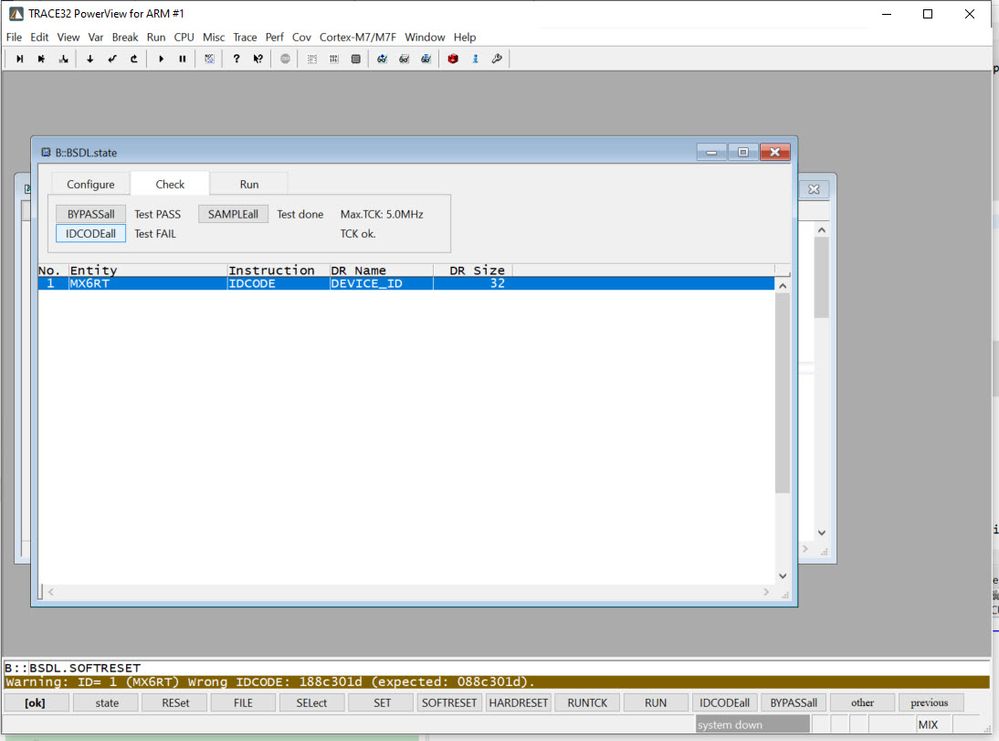Switch to the Configure tab
Viewport: 999px width, 741px height.
point(90,184)
